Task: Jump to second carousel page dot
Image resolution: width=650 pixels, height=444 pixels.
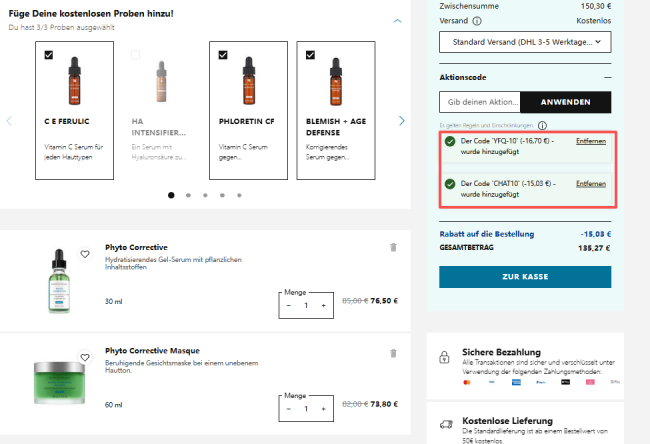Action: pyautogui.click(x=188, y=195)
